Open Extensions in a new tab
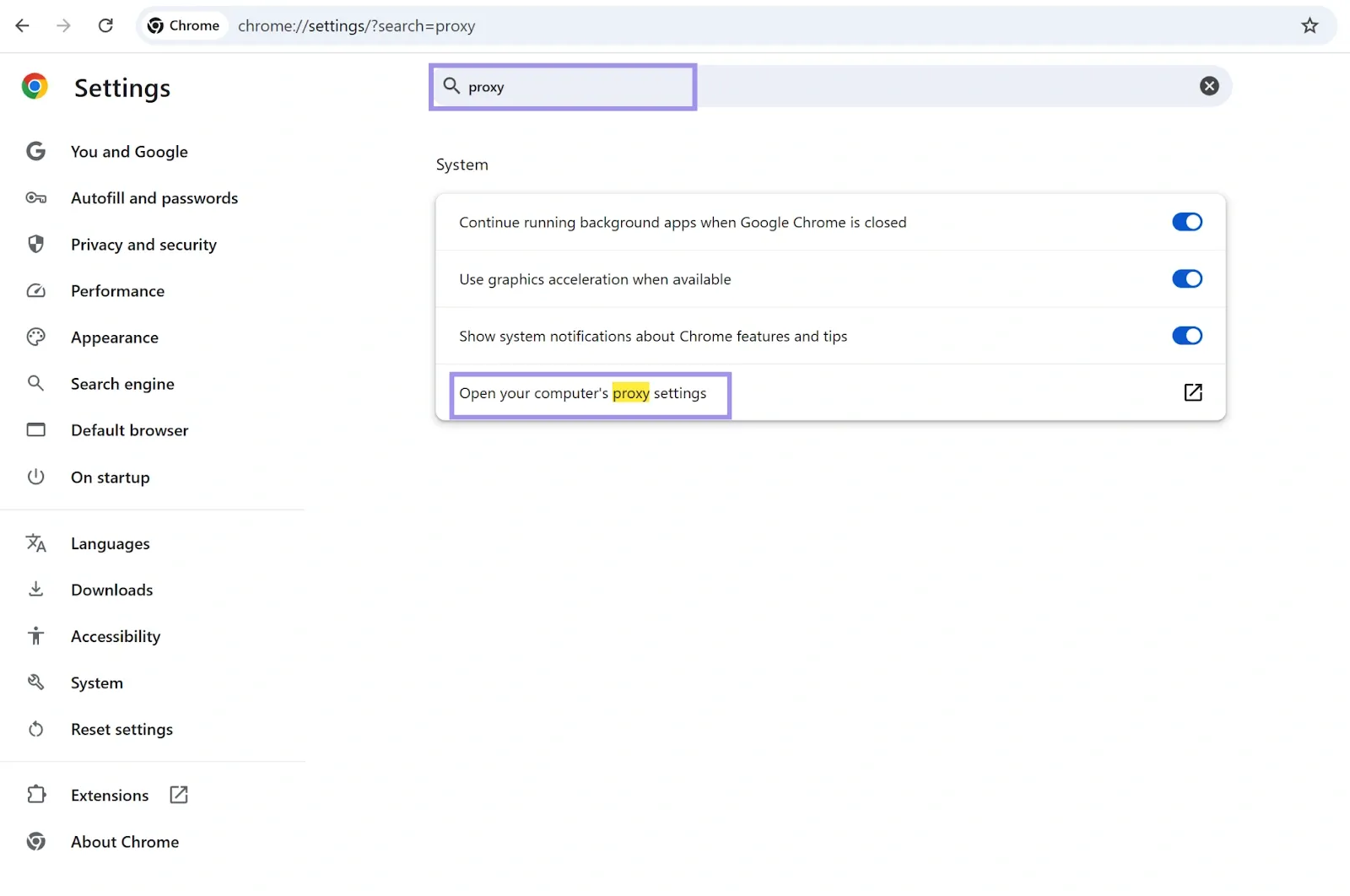 pos(178,794)
